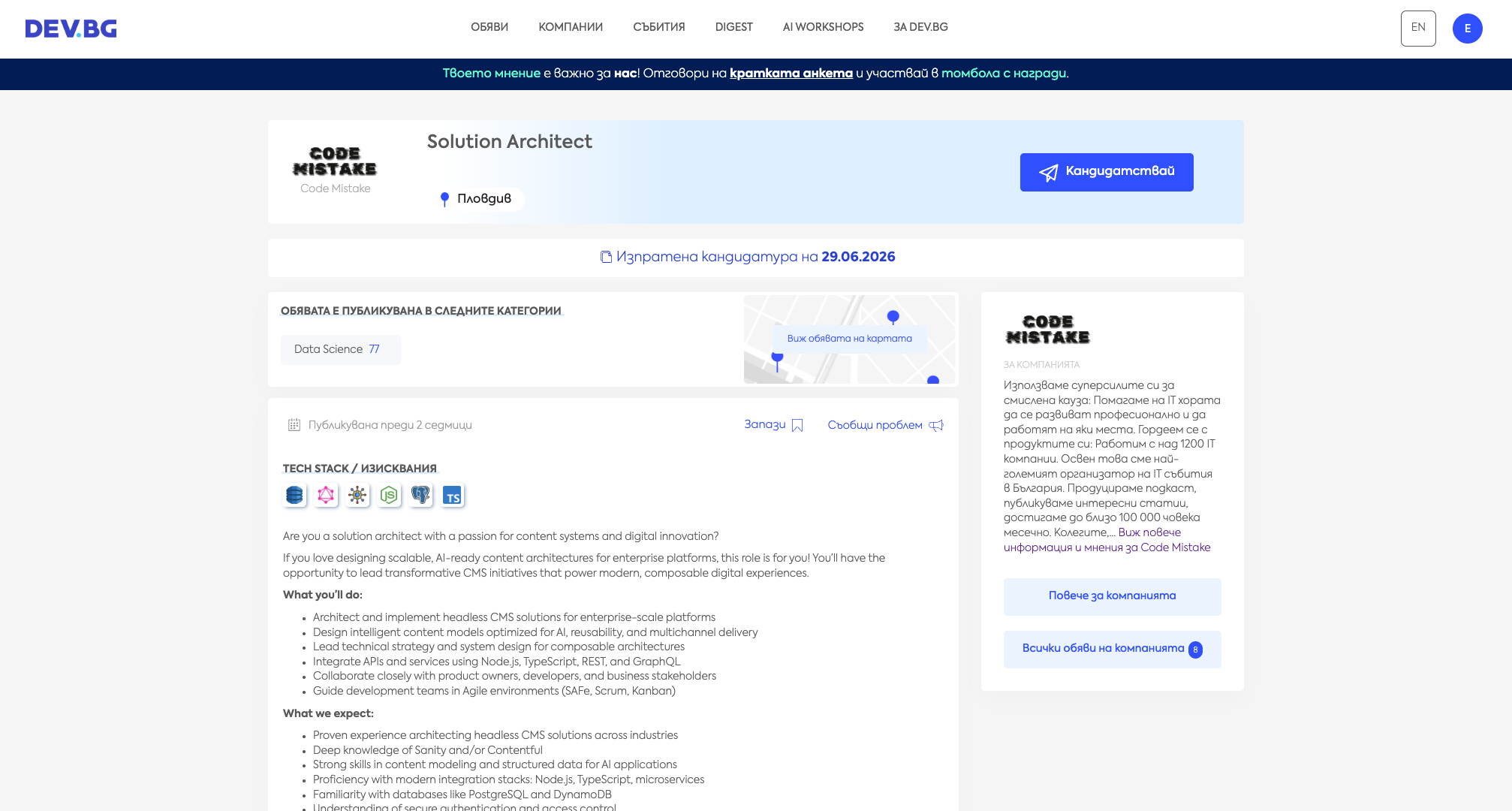This screenshot has width=1512, height=811.
Task: Click the bookmark icon beside Запази
Action: point(797,426)
